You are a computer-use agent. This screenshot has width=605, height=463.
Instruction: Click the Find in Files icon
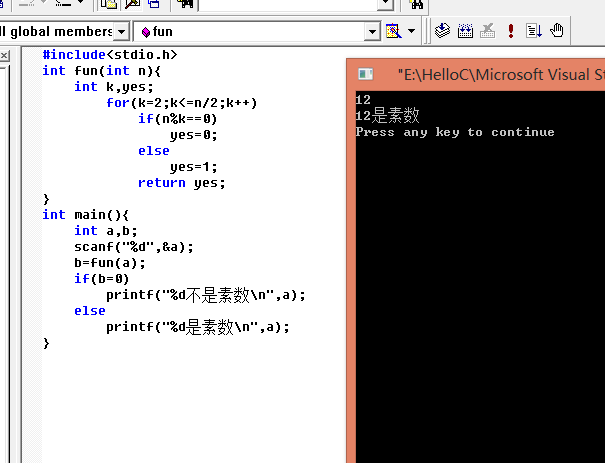click(186, 4)
